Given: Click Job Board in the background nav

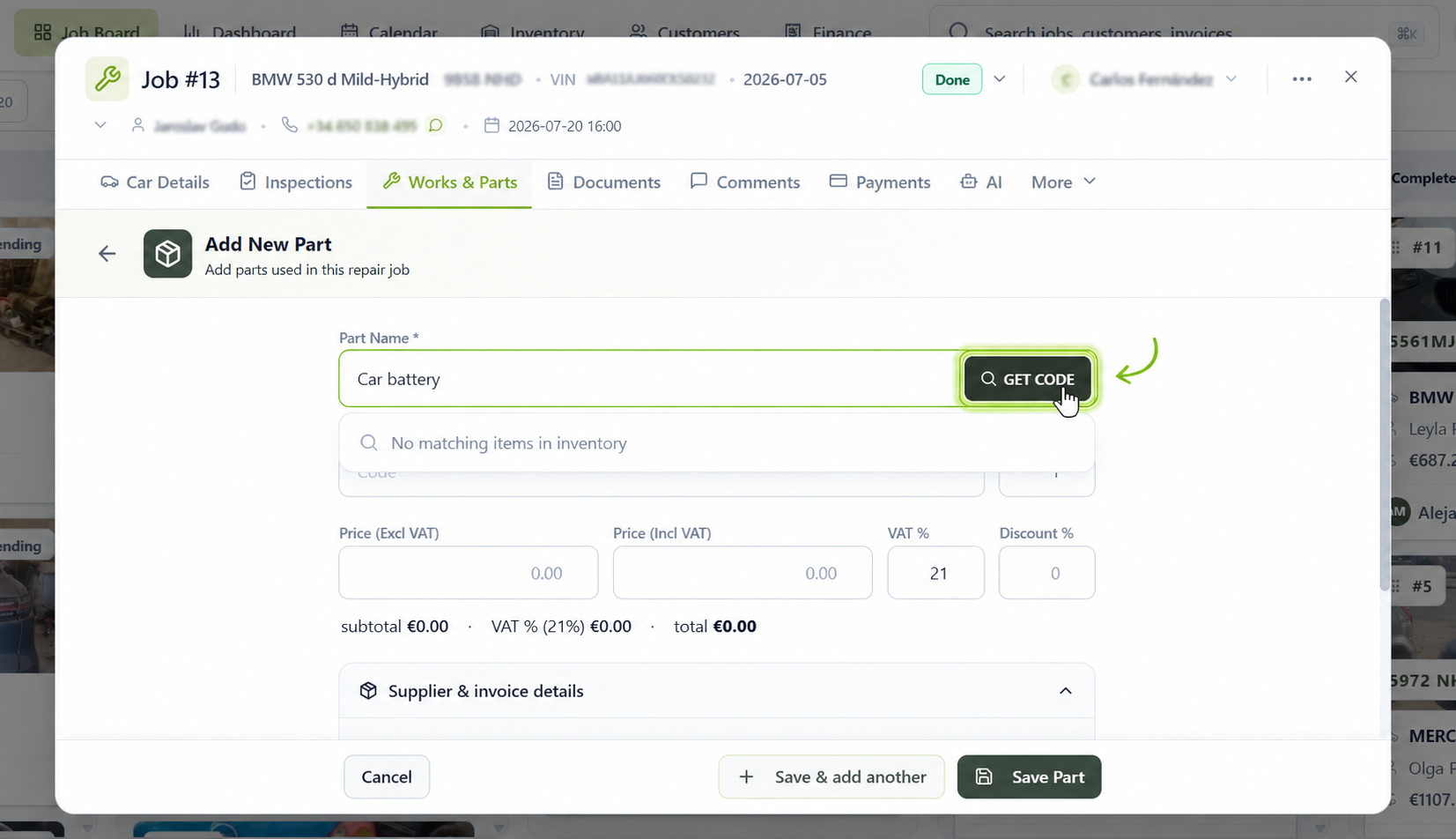Looking at the screenshot, I should pyautogui.click(x=86, y=33).
